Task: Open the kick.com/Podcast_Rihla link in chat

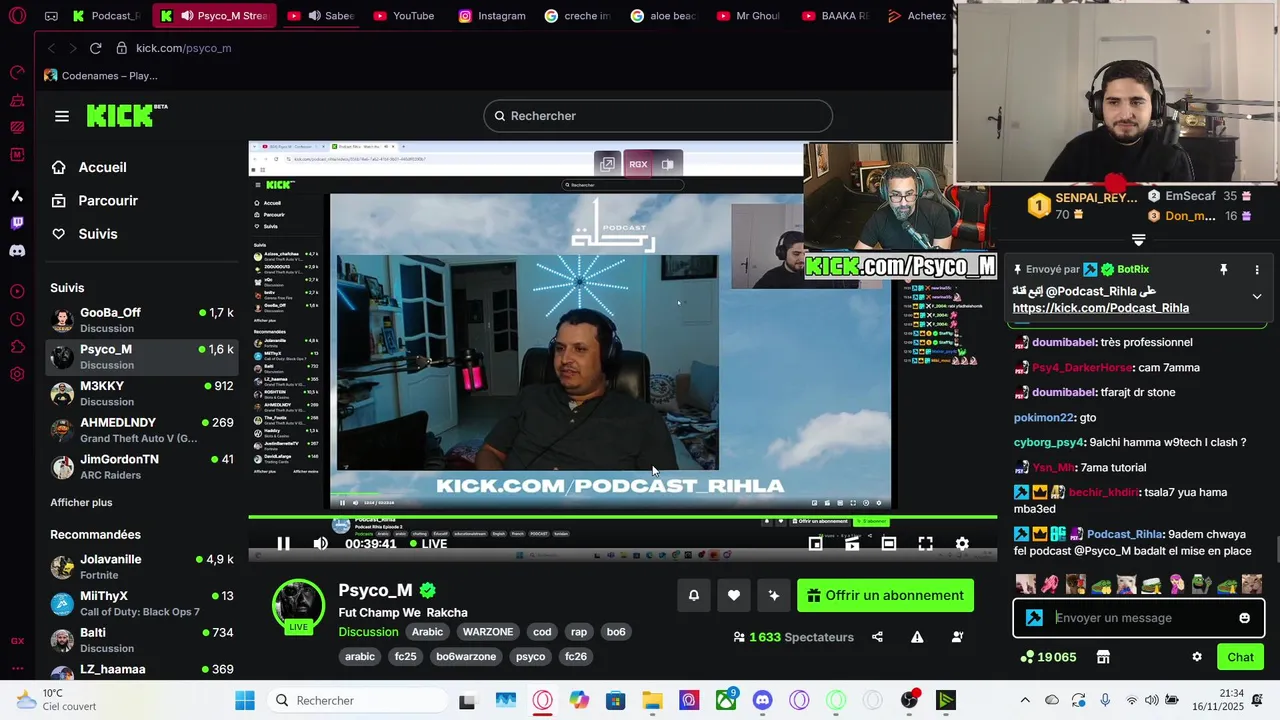Action: coord(1100,308)
